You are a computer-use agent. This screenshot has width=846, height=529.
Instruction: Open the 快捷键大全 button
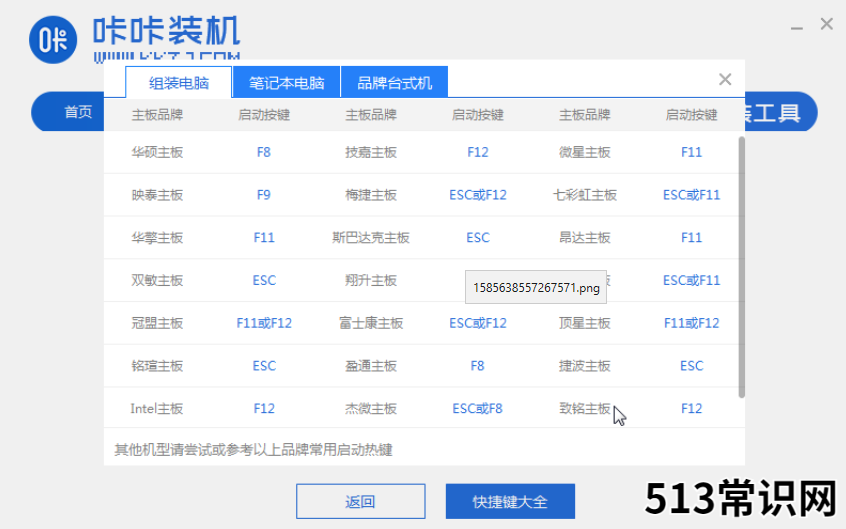click(510, 501)
